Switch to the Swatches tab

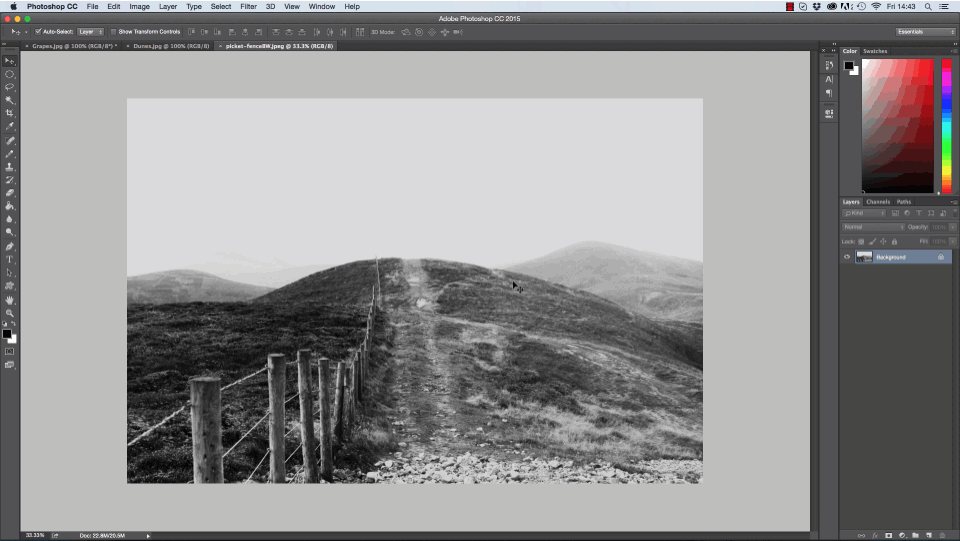click(875, 51)
